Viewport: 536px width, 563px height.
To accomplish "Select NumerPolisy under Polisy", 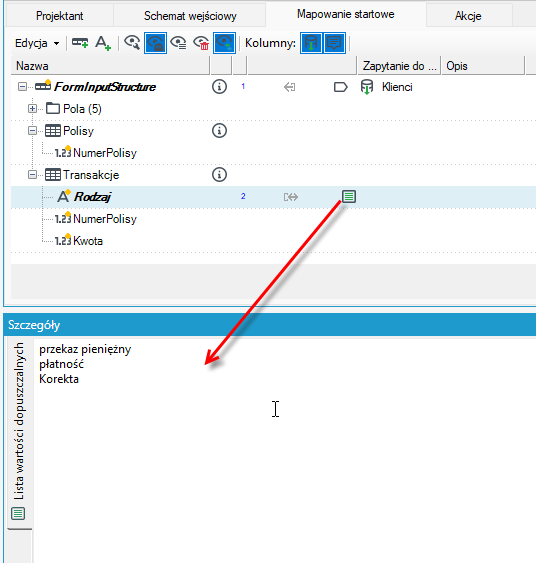I will pyautogui.click(x=105, y=153).
